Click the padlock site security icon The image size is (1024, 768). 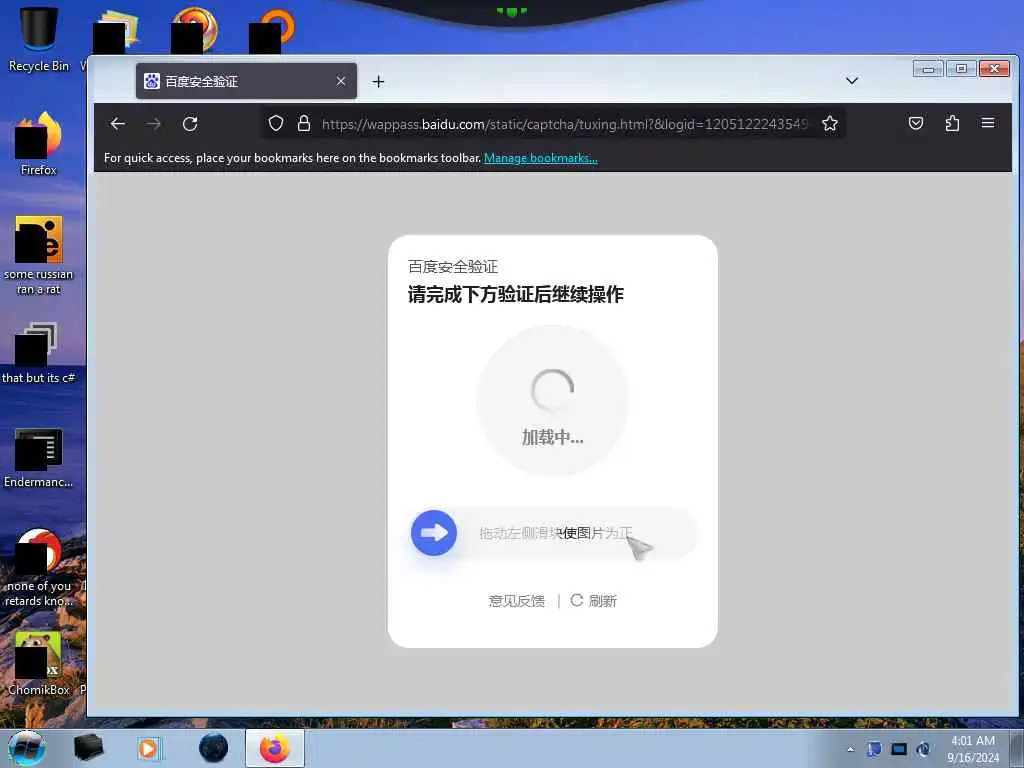coord(304,123)
